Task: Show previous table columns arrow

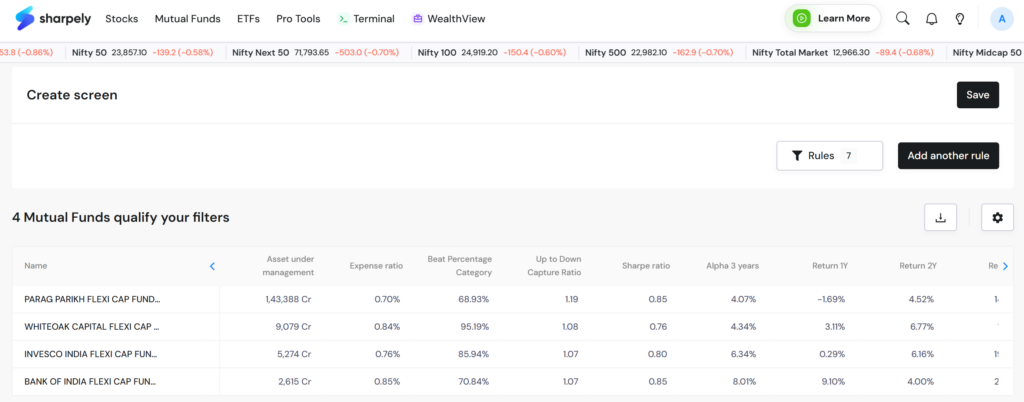Action: point(212,266)
